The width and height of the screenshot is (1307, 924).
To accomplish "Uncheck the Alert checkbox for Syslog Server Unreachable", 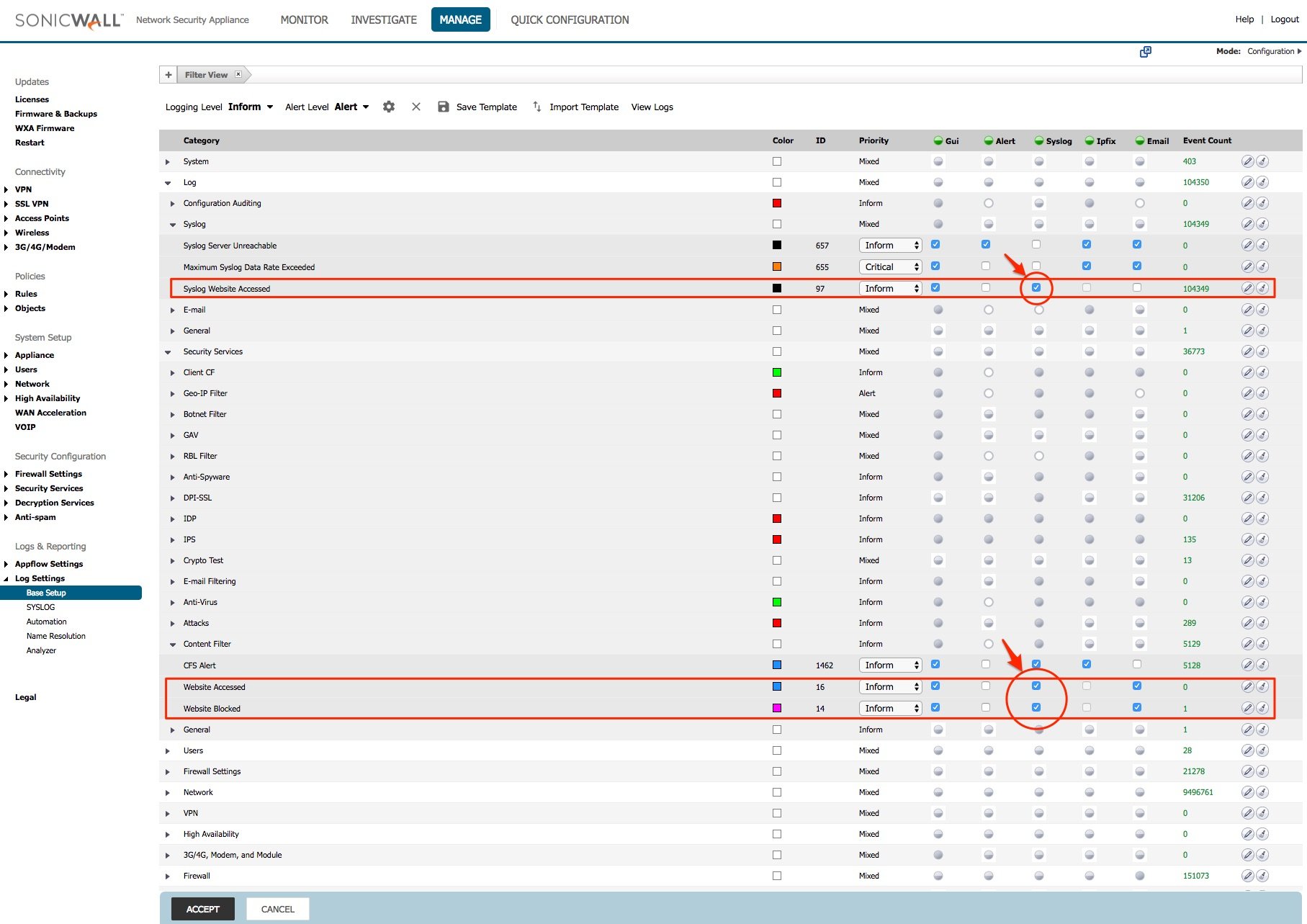I will click(986, 244).
